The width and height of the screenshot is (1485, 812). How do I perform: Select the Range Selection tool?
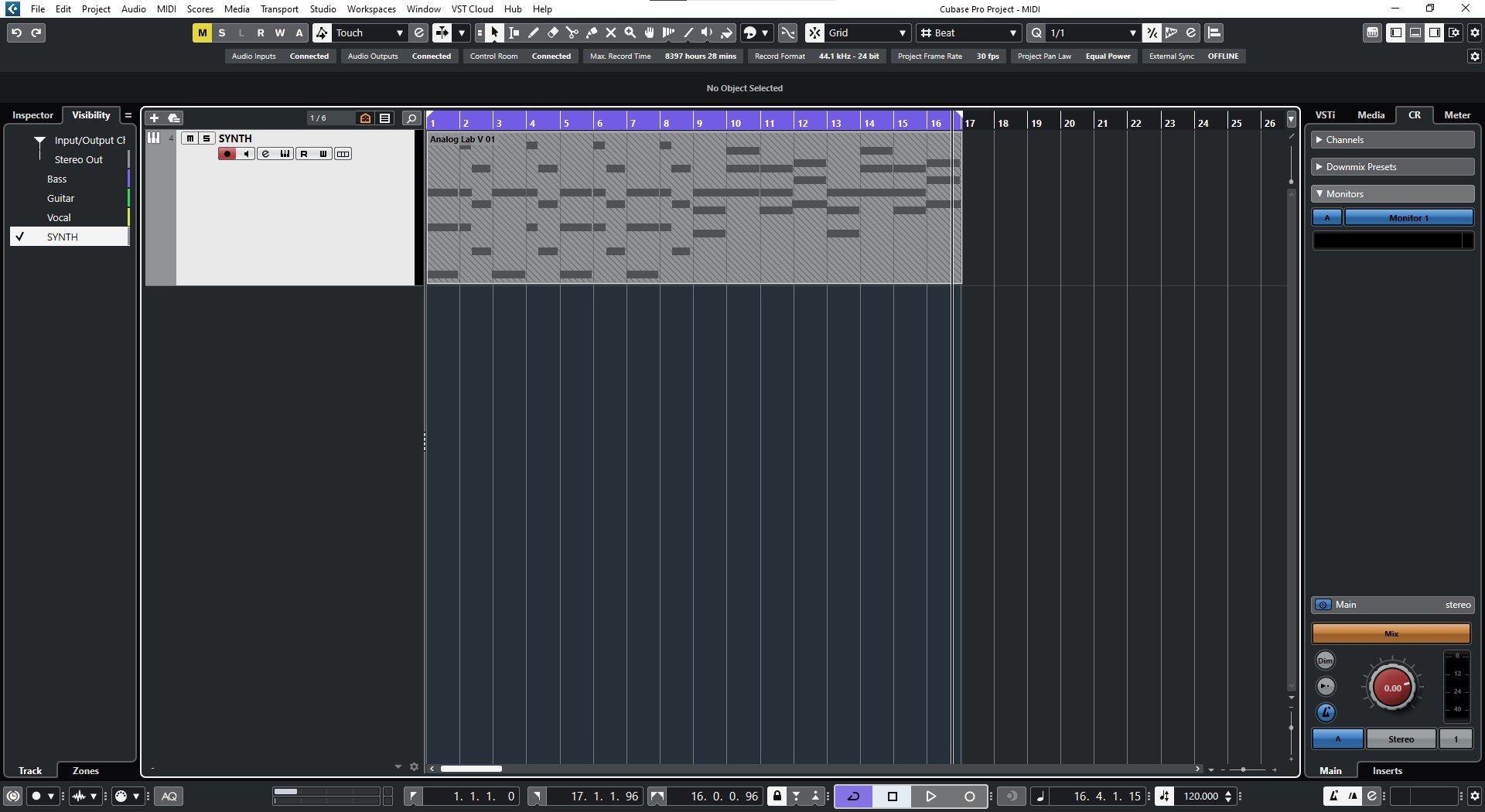[514, 32]
